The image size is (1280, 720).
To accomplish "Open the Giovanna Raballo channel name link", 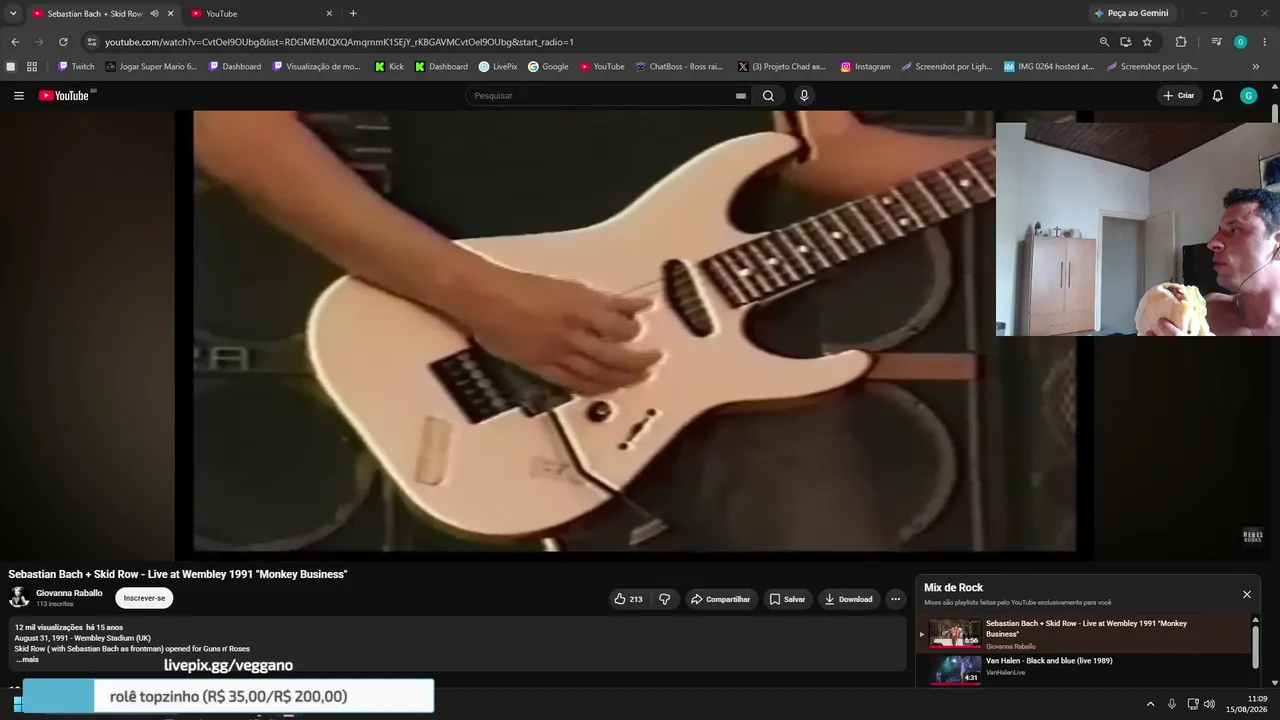I will 69,593.
